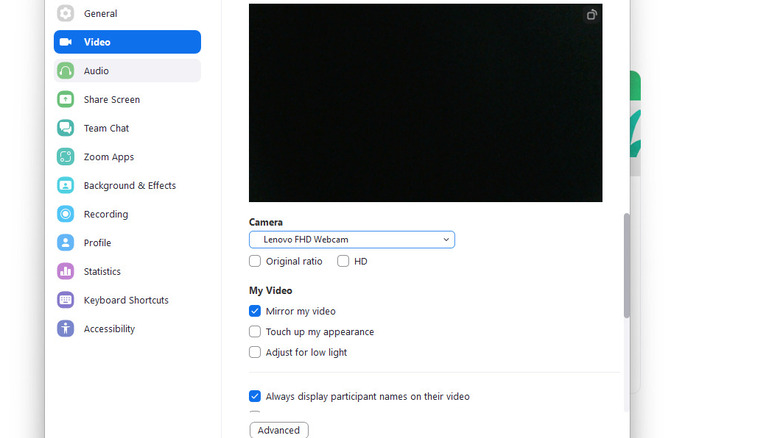Click the Team Chat bubble icon
The width and height of the screenshot is (780, 438).
point(65,128)
